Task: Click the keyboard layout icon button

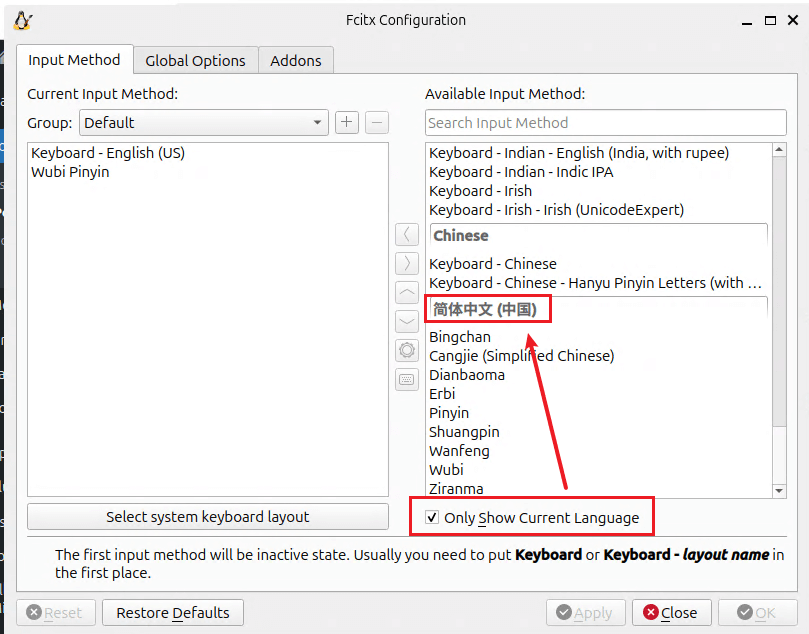Action: pos(407,380)
